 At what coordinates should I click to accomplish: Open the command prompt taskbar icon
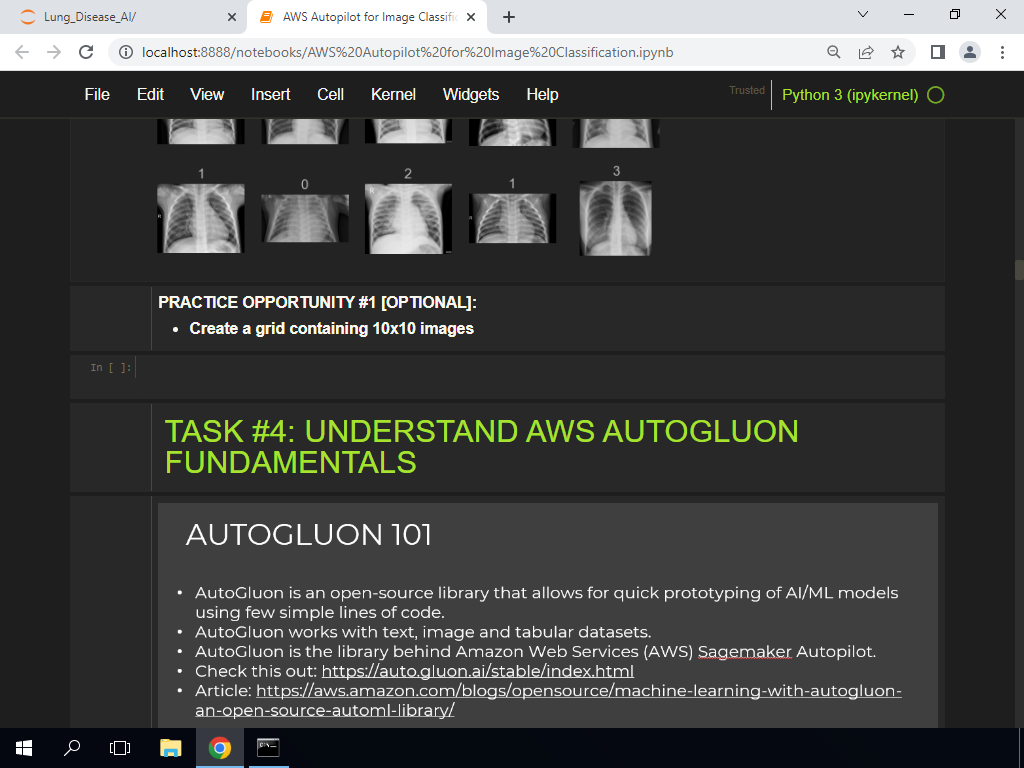pyautogui.click(x=268, y=748)
